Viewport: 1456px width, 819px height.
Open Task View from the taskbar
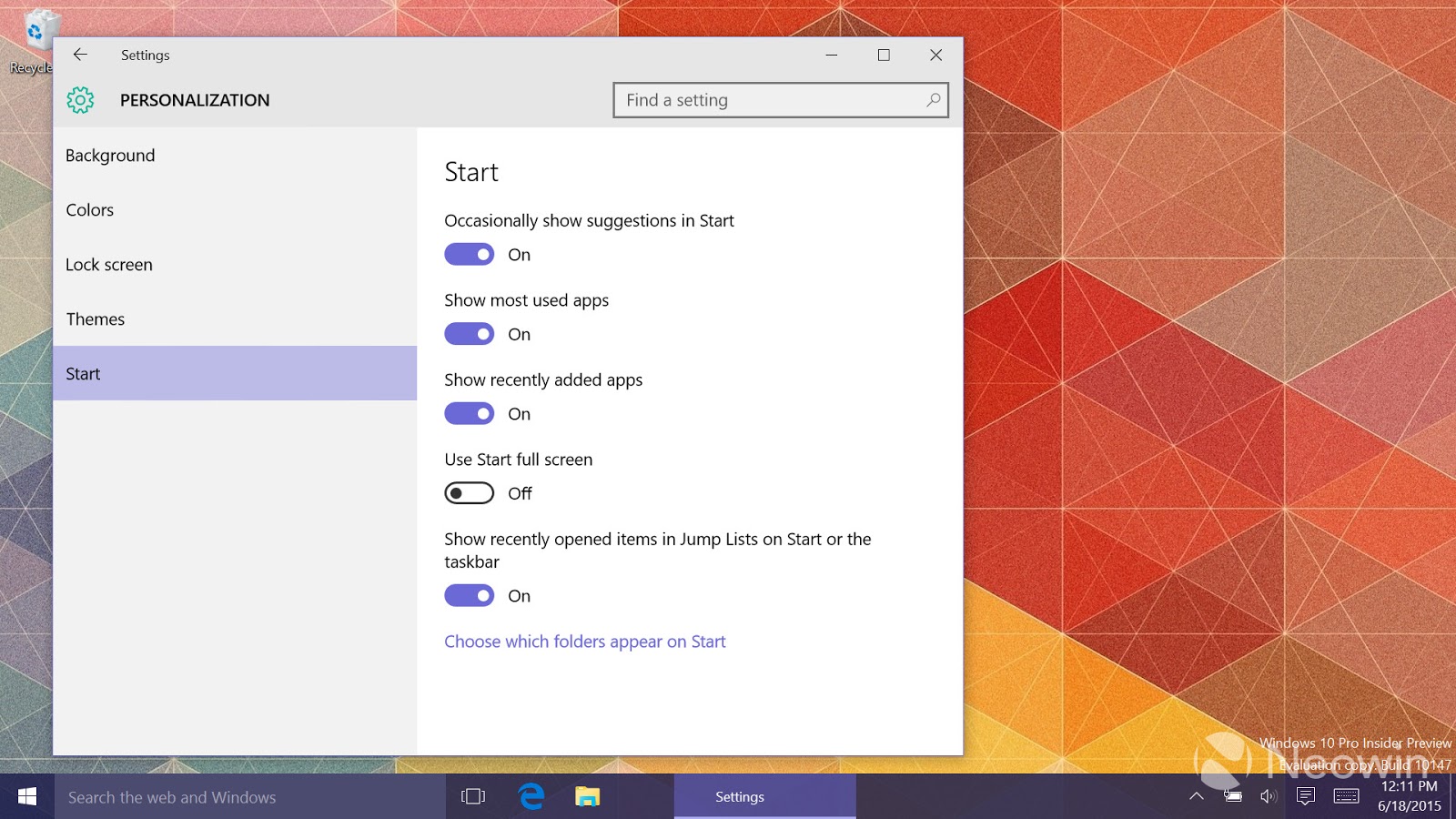click(473, 796)
